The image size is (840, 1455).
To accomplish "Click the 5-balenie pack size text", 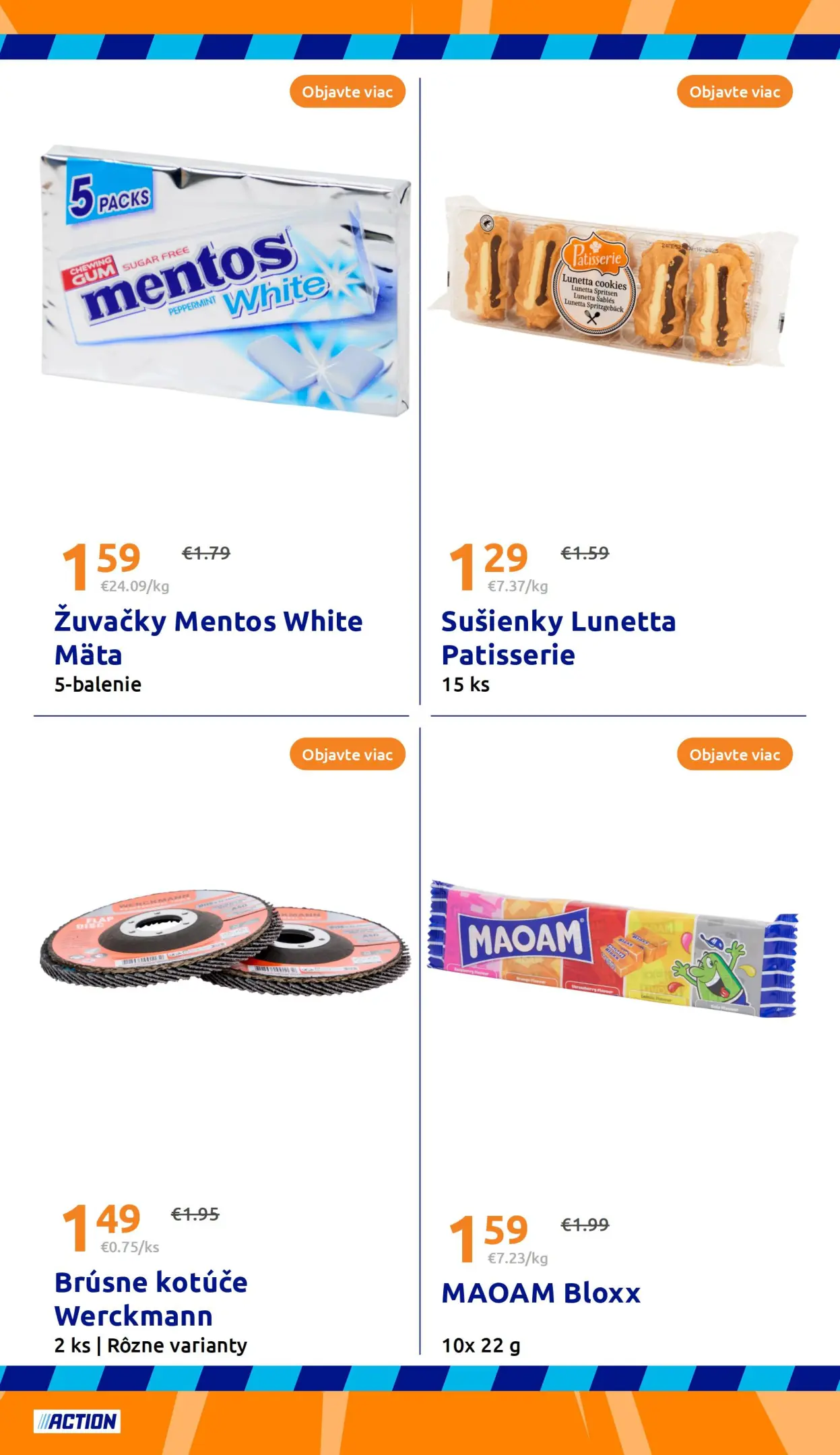I will [x=98, y=684].
